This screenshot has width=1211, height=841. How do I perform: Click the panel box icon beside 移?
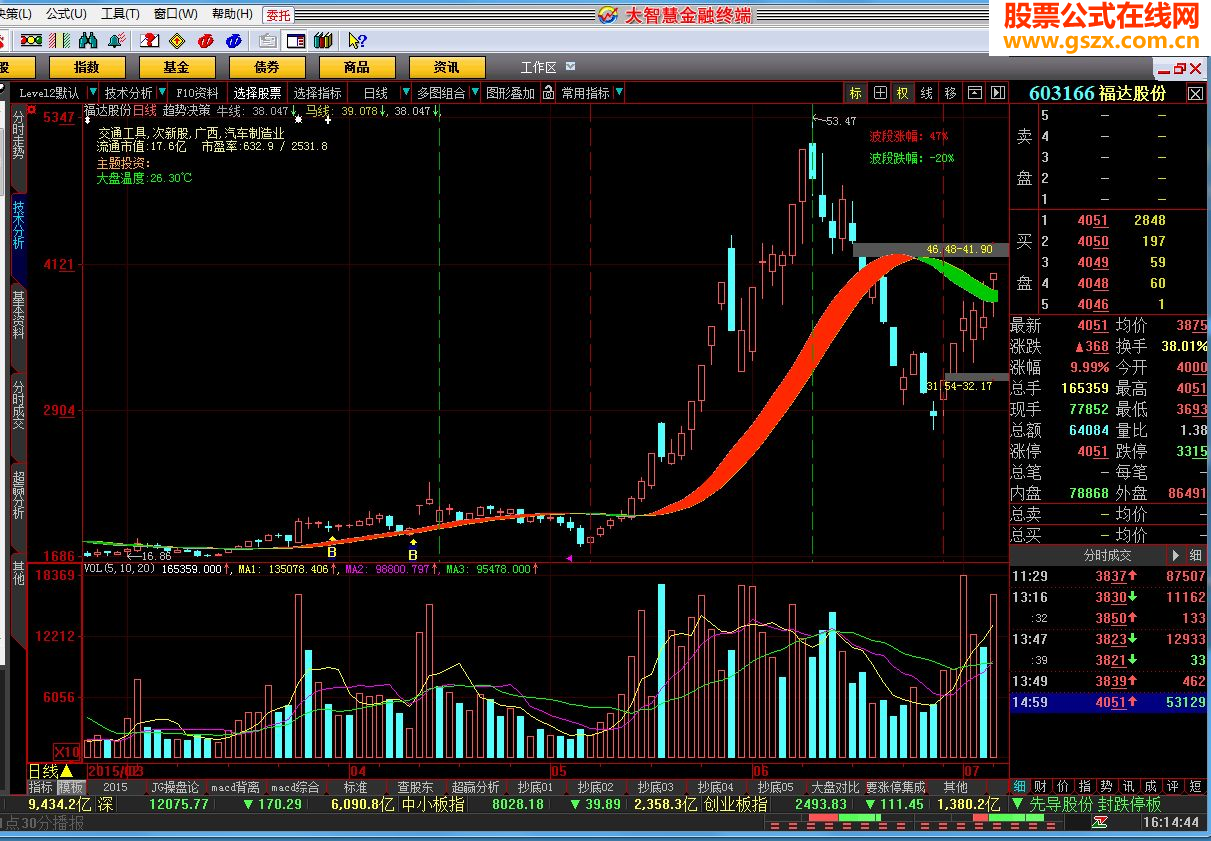pos(975,93)
